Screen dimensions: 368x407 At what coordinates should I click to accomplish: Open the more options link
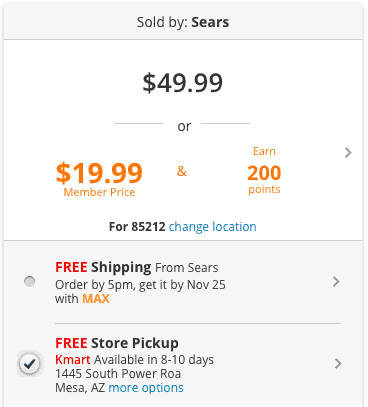point(146,388)
